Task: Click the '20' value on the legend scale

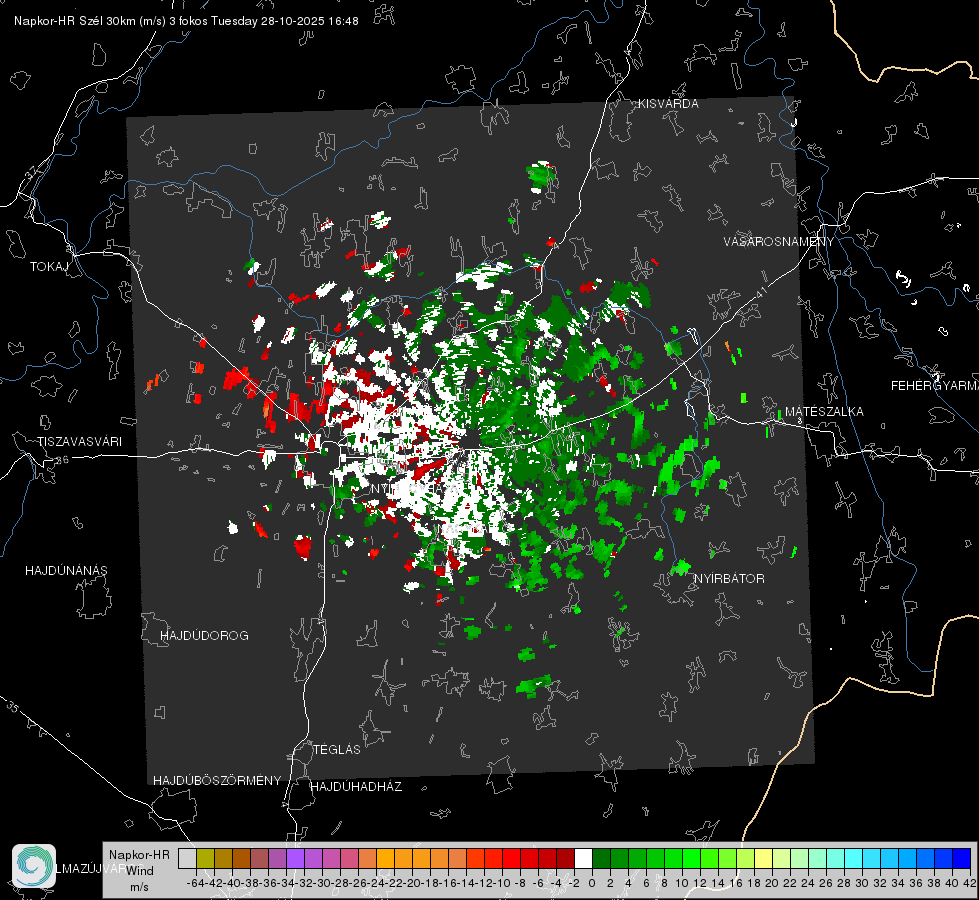Action: click(772, 883)
